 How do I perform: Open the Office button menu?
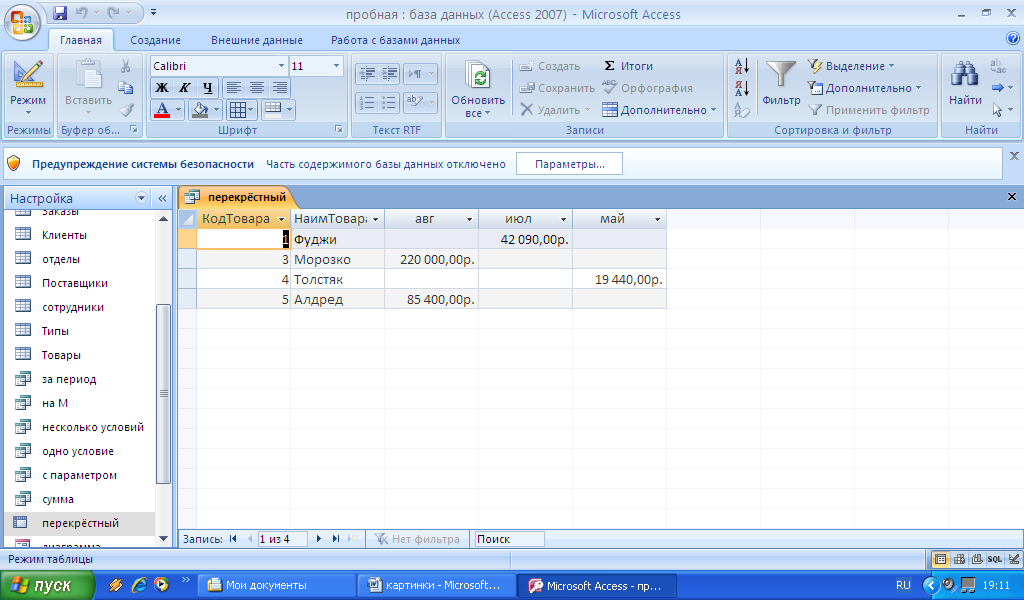[22, 23]
